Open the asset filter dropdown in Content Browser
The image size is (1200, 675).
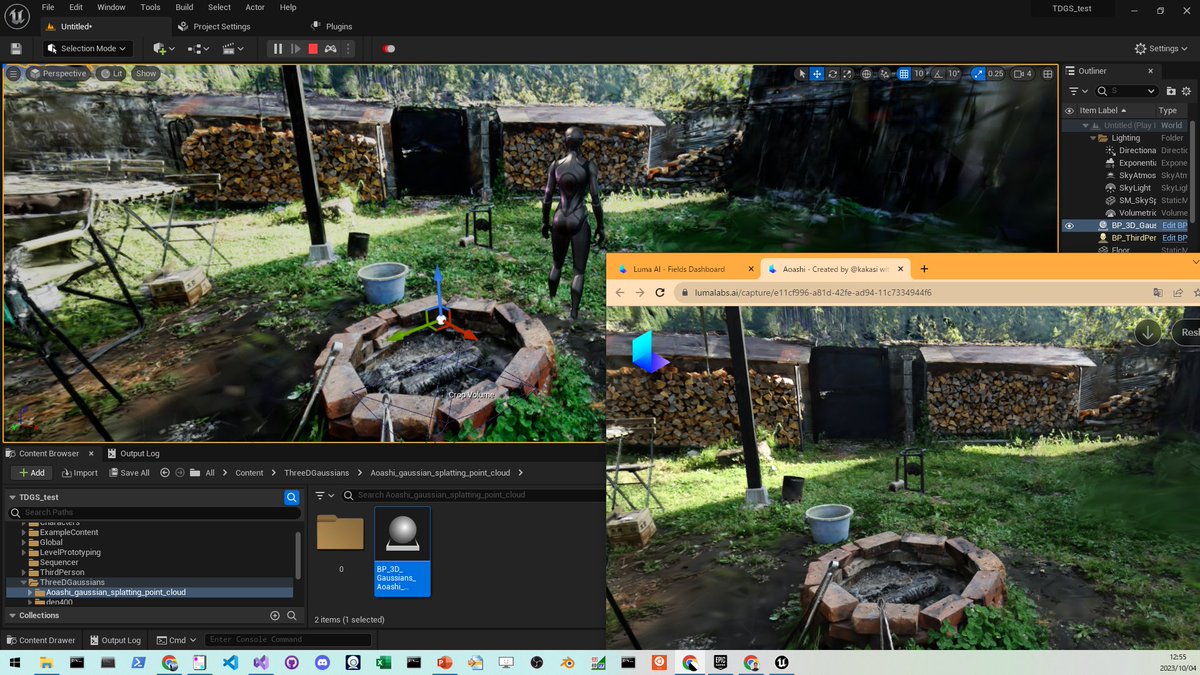click(x=324, y=495)
